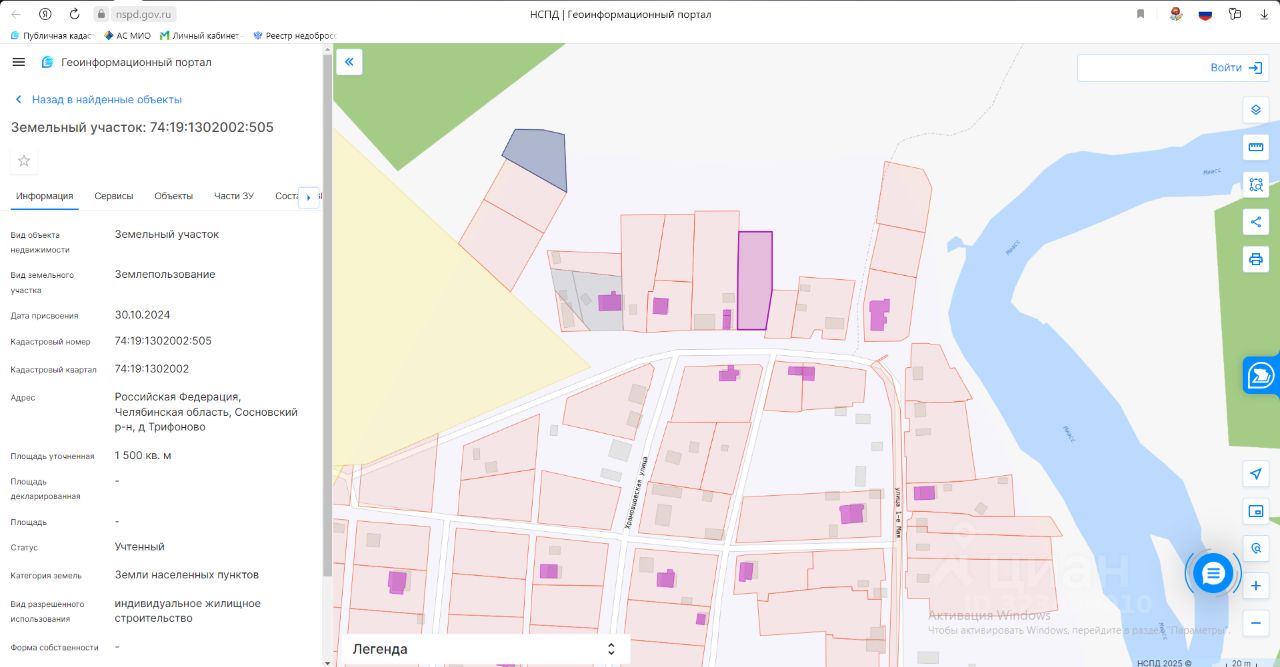Print the current map view
The height and width of the screenshot is (667, 1280).
coord(1255,259)
